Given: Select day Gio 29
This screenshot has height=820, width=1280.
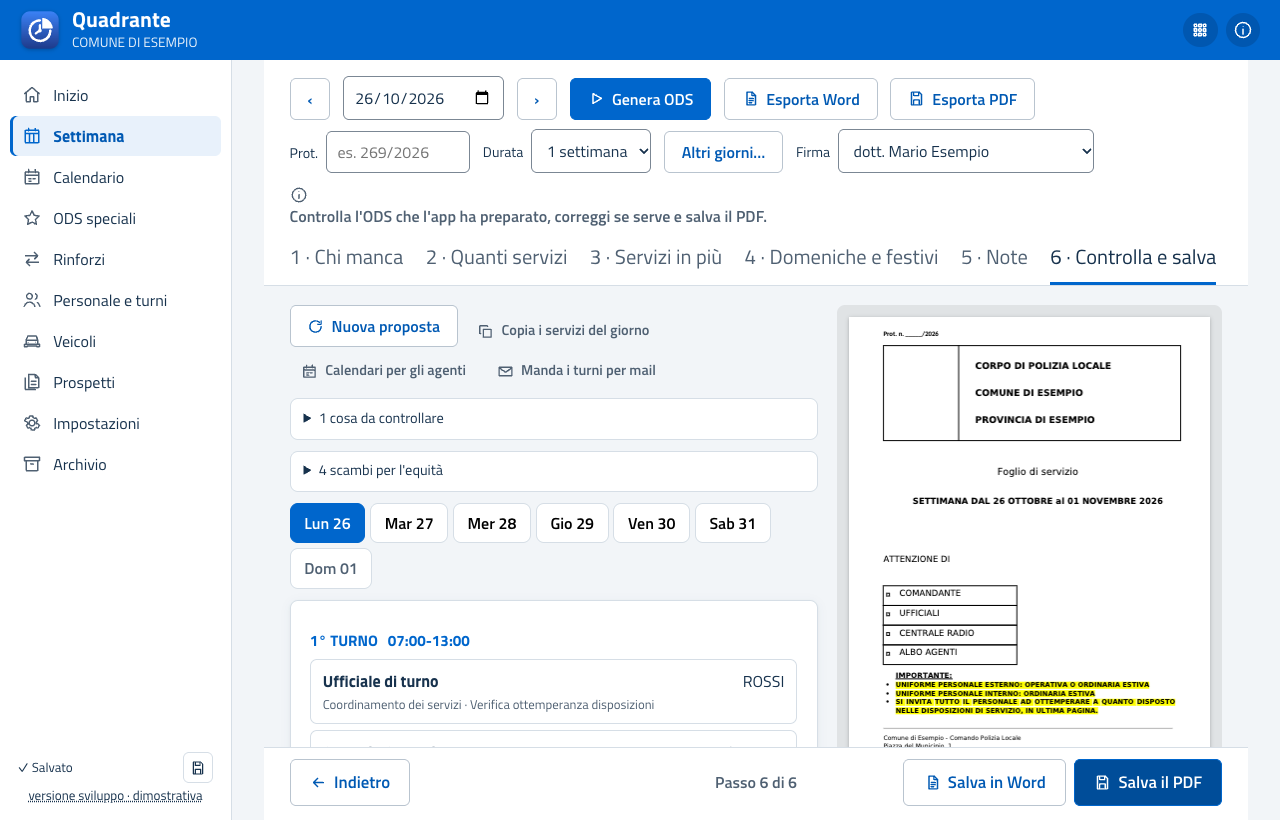Looking at the screenshot, I should coord(572,523).
